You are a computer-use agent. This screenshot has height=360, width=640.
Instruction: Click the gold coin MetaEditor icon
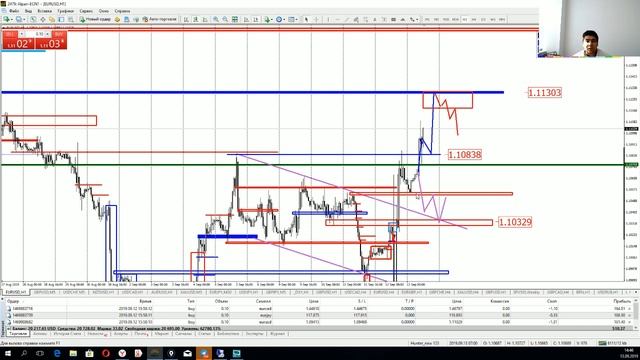click(117, 19)
